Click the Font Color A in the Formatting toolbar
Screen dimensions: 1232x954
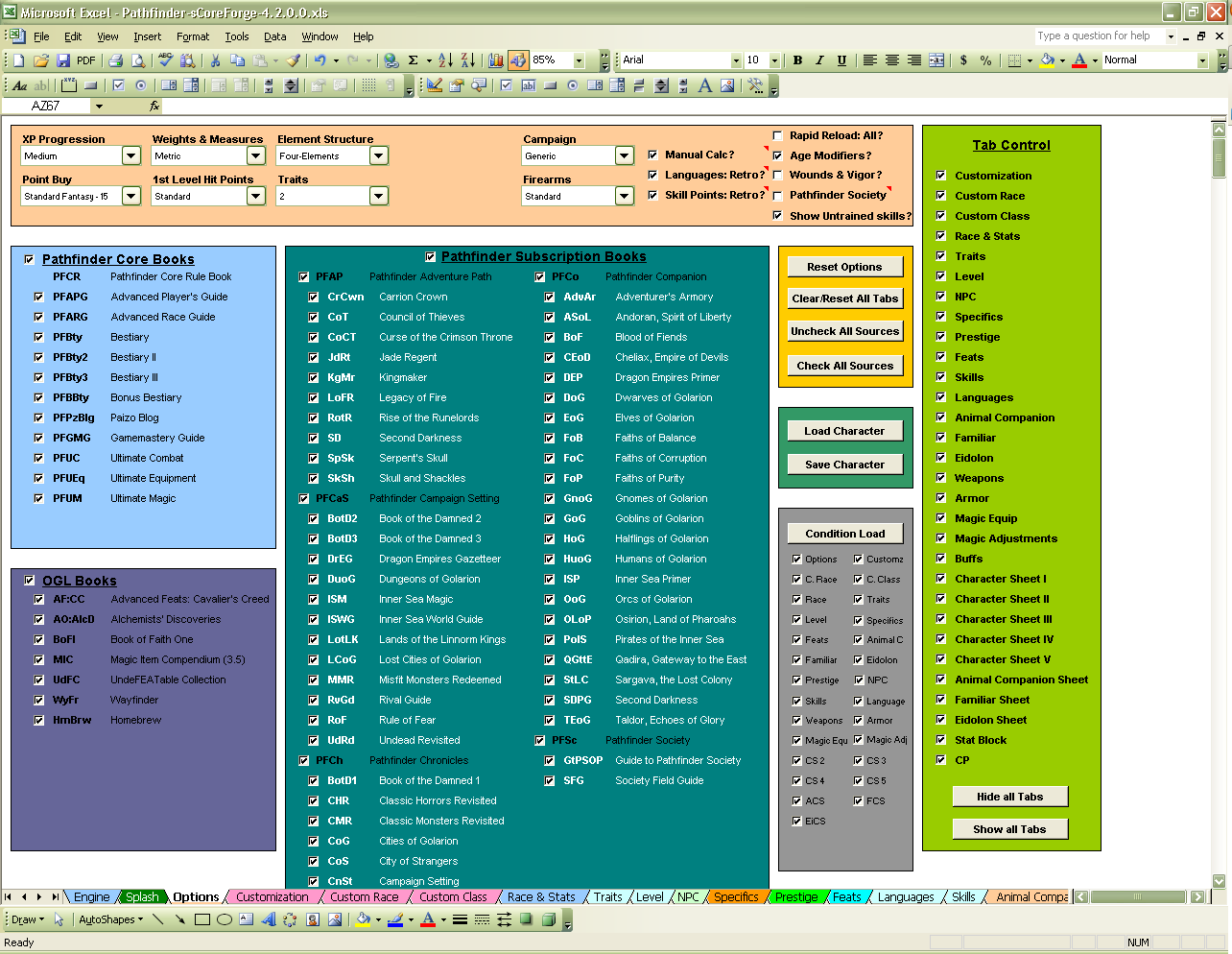[1079, 60]
